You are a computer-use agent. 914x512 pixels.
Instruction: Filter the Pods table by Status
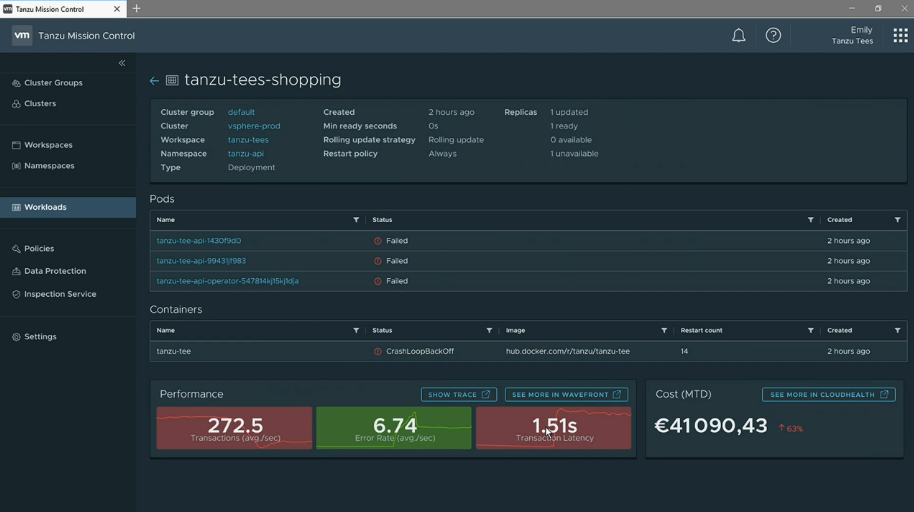pyautogui.click(x=810, y=220)
